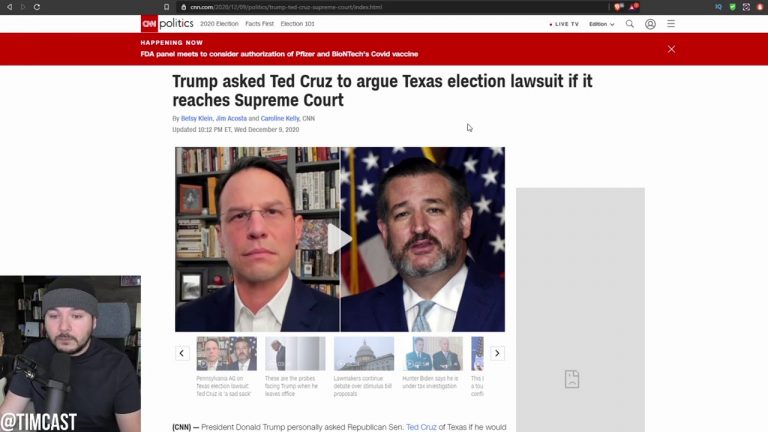Click the CNN logo
The width and height of the screenshot is (768, 432).
coord(149,24)
